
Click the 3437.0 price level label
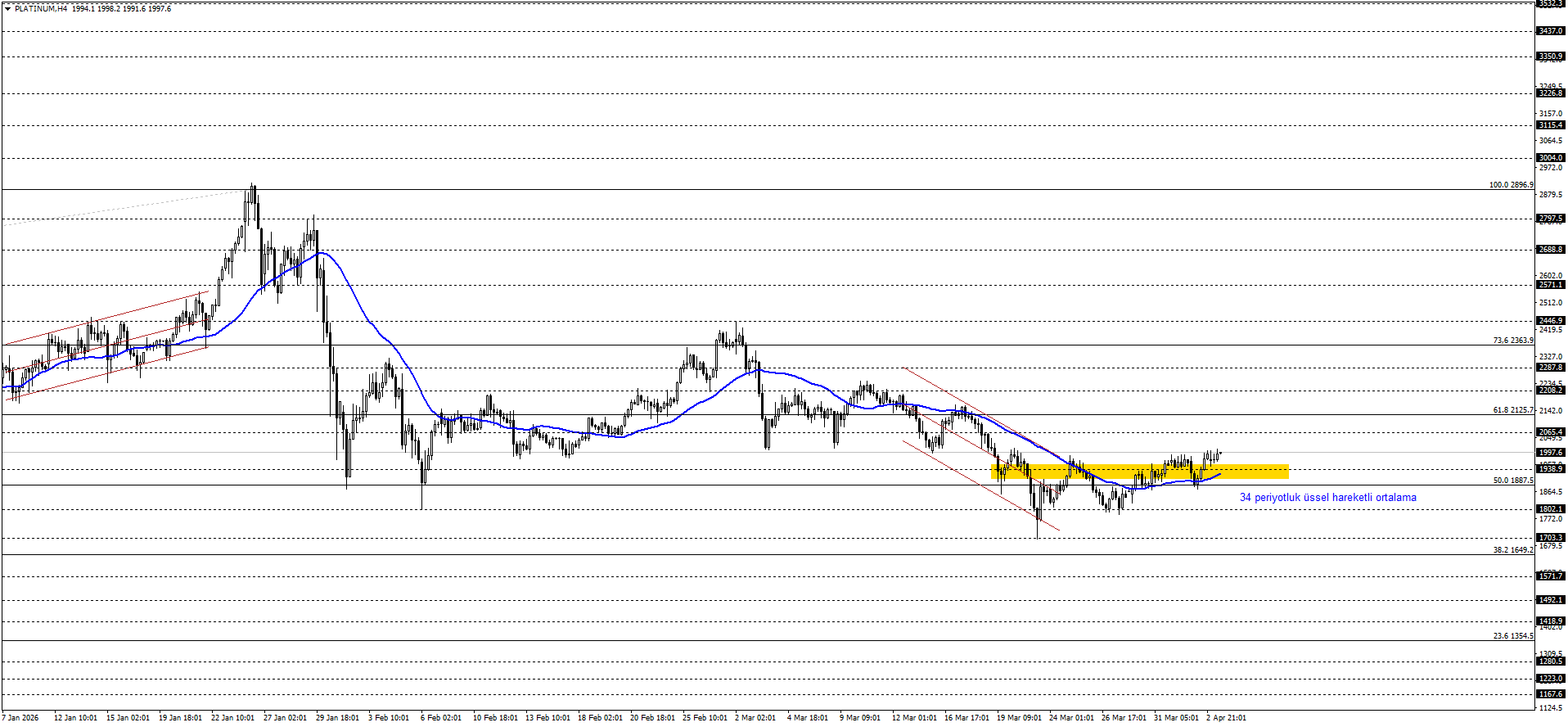coord(1551,31)
